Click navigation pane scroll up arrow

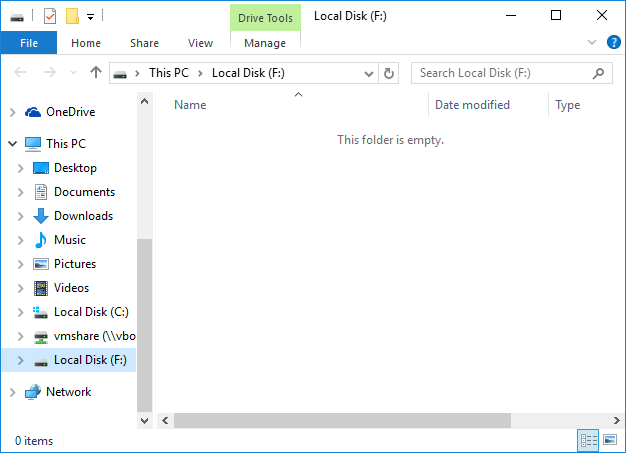(x=145, y=101)
